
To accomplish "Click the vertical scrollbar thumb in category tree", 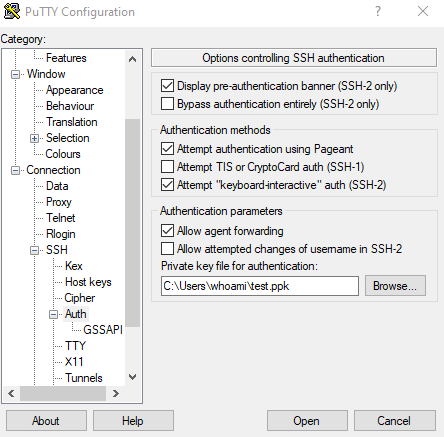I will (x=132, y=223).
